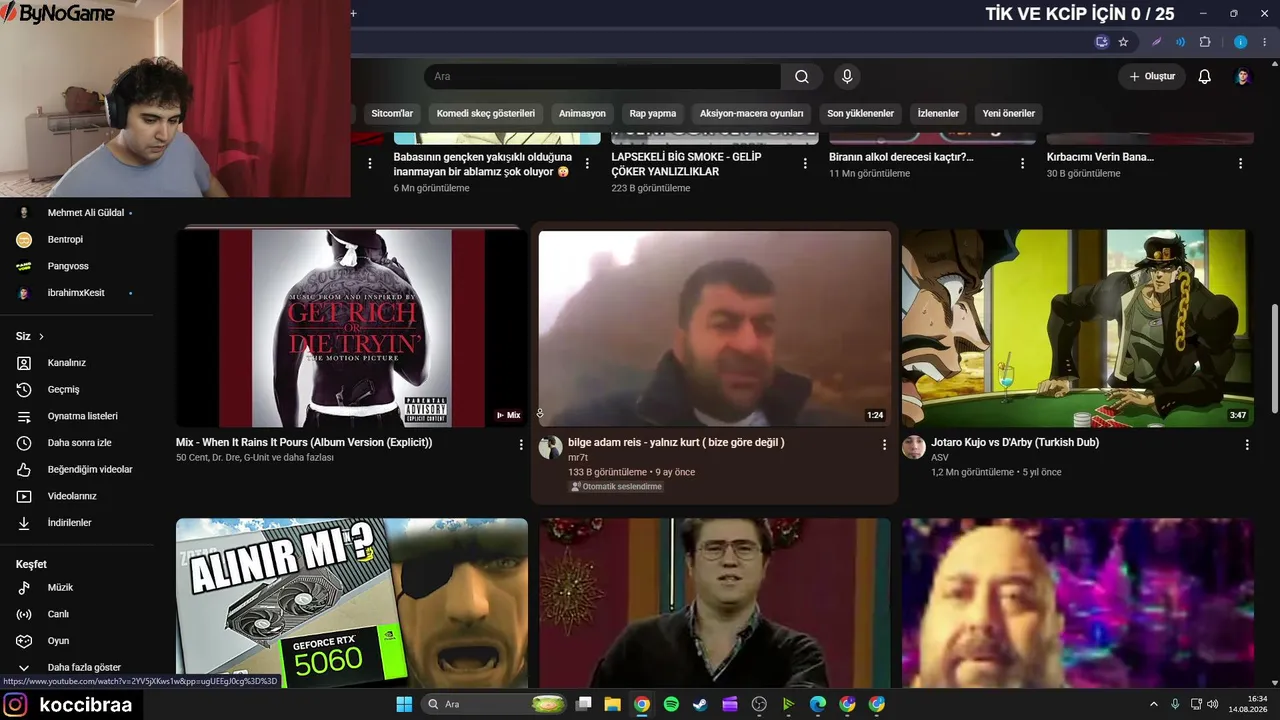The width and height of the screenshot is (1280, 720).
Task: Open the Mix - When It Rains It Pours title
Action: [304, 442]
